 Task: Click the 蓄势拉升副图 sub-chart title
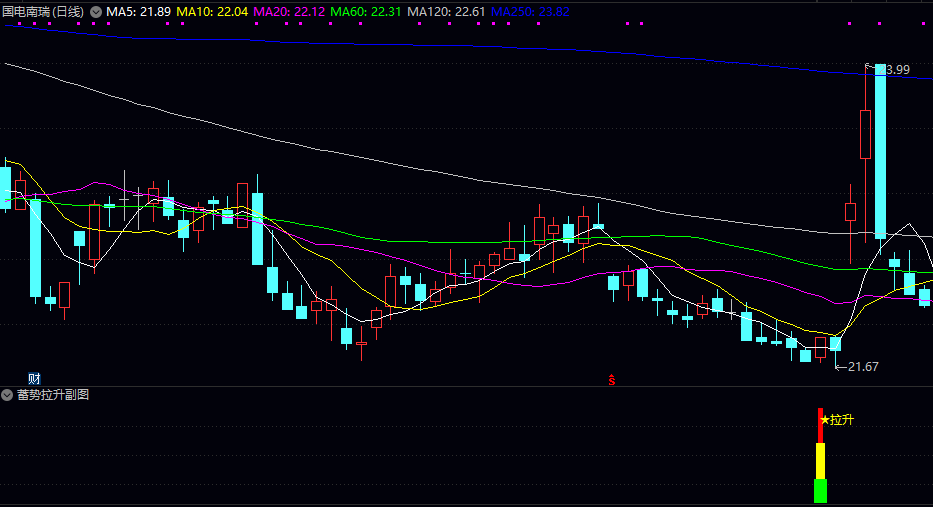pos(53,395)
